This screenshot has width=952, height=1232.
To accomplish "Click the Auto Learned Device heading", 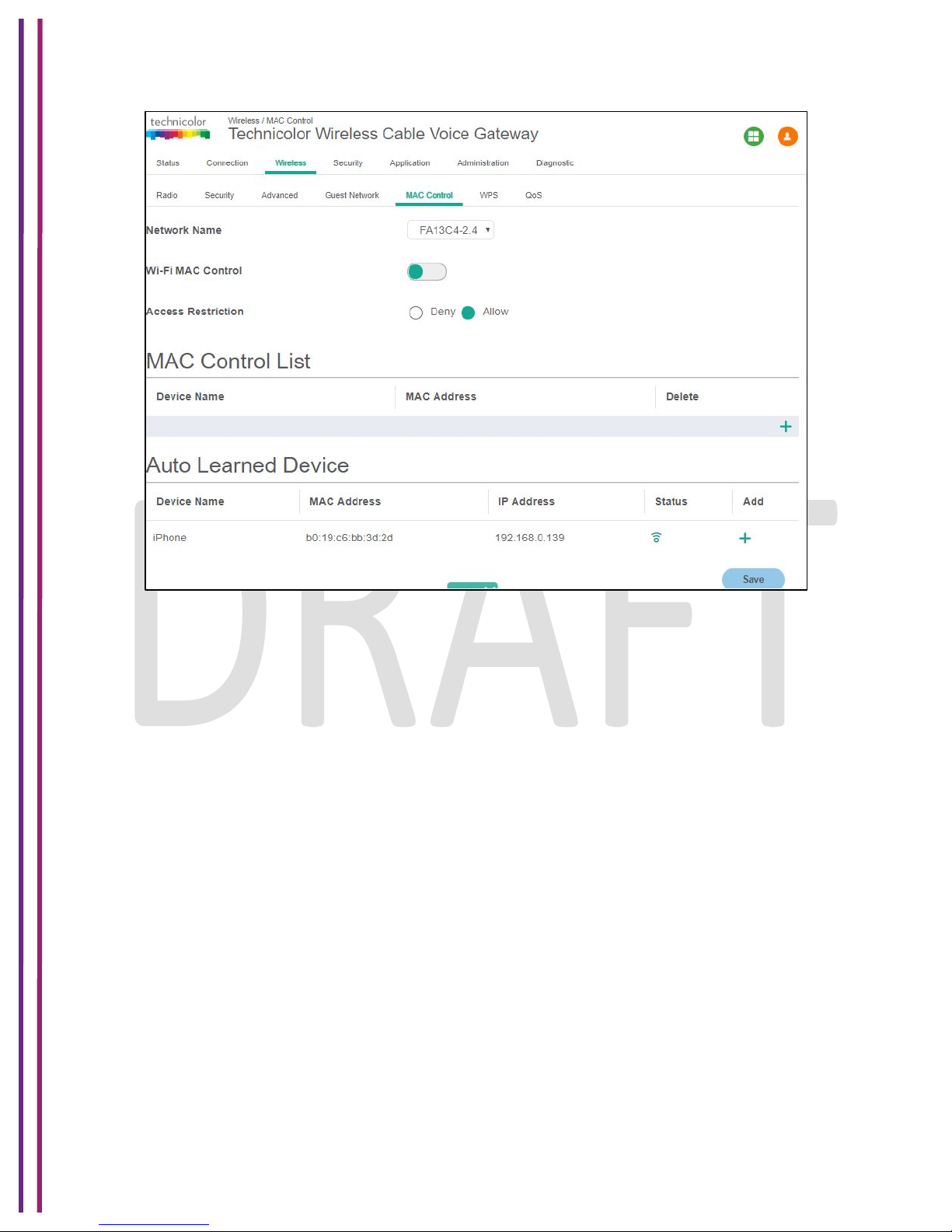I will pyautogui.click(x=248, y=466).
